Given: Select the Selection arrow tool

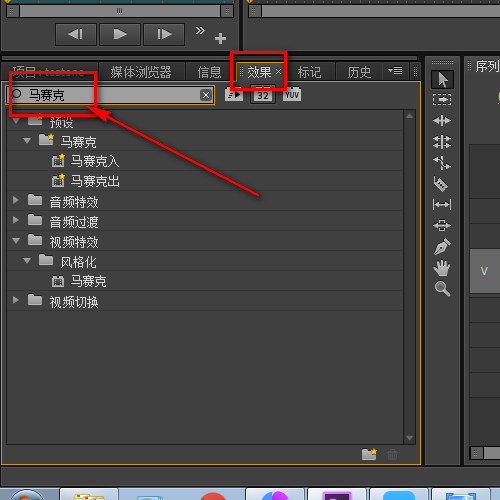Looking at the screenshot, I should pyautogui.click(x=442, y=80).
